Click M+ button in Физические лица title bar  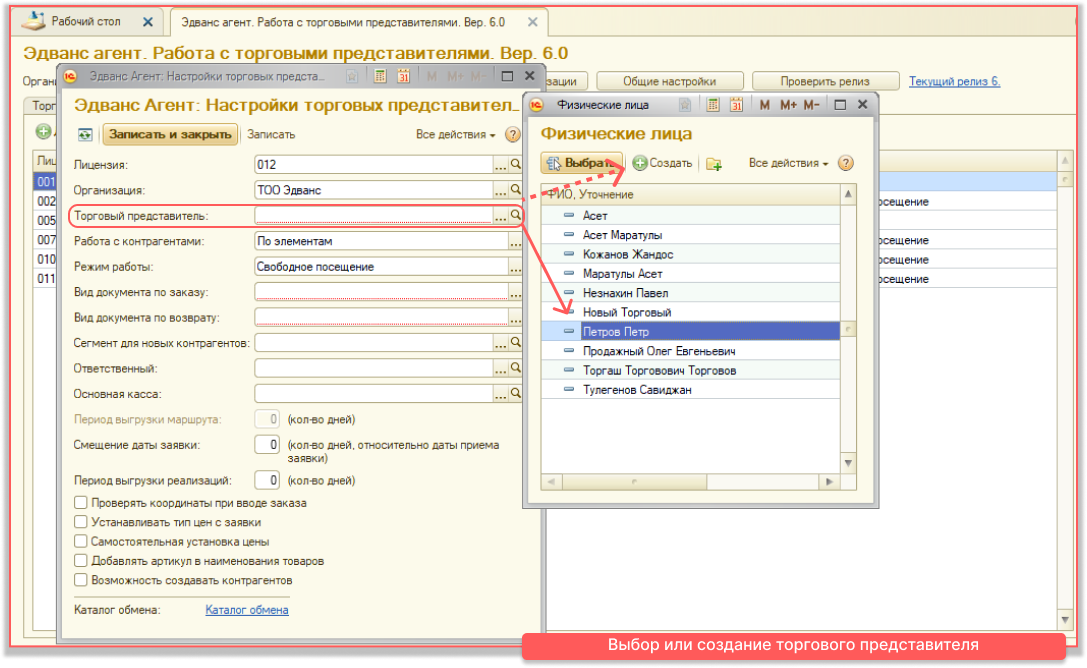pyautogui.click(x=788, y=105)
